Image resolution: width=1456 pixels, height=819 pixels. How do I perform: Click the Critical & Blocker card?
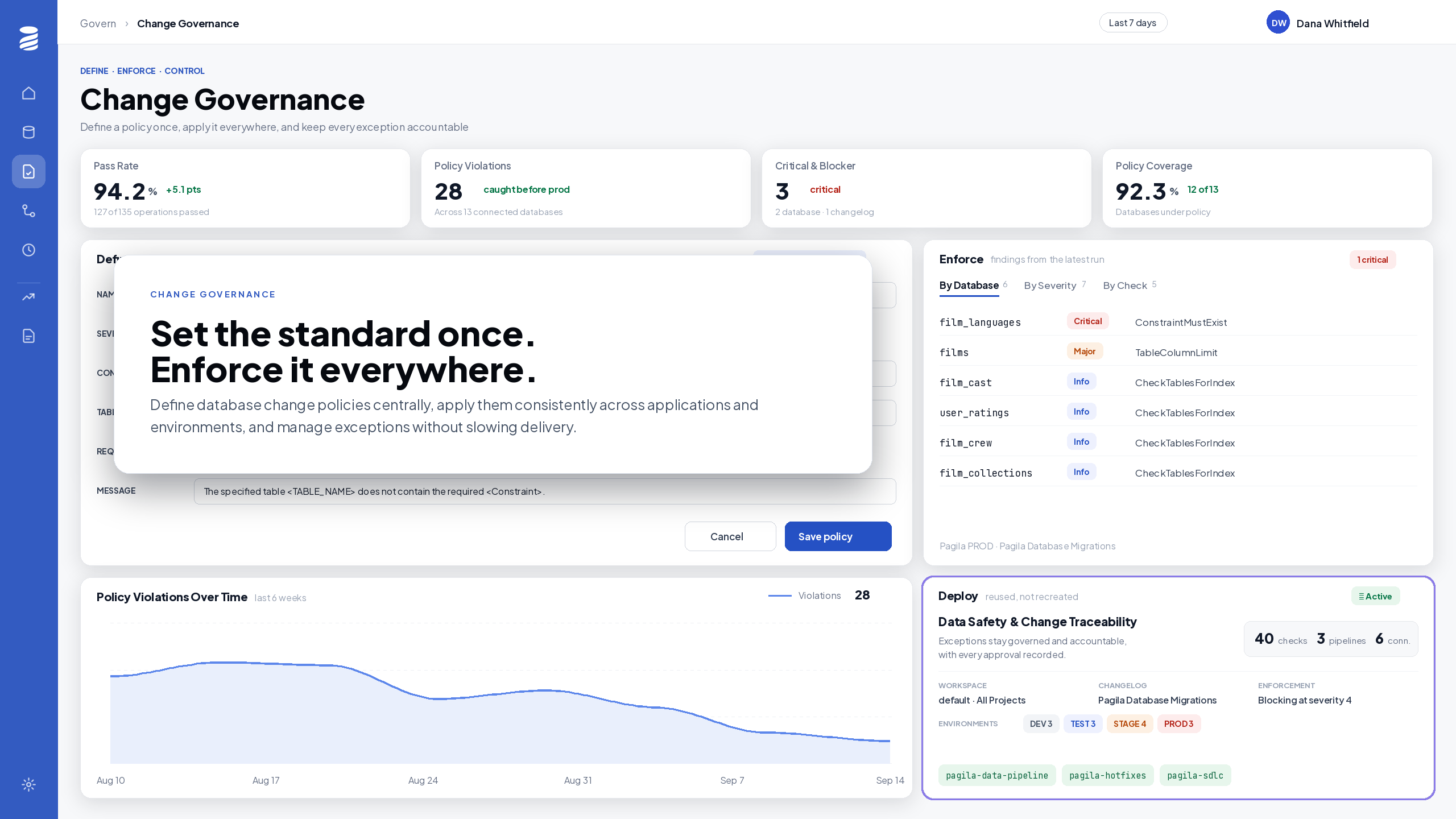point(926,188)
